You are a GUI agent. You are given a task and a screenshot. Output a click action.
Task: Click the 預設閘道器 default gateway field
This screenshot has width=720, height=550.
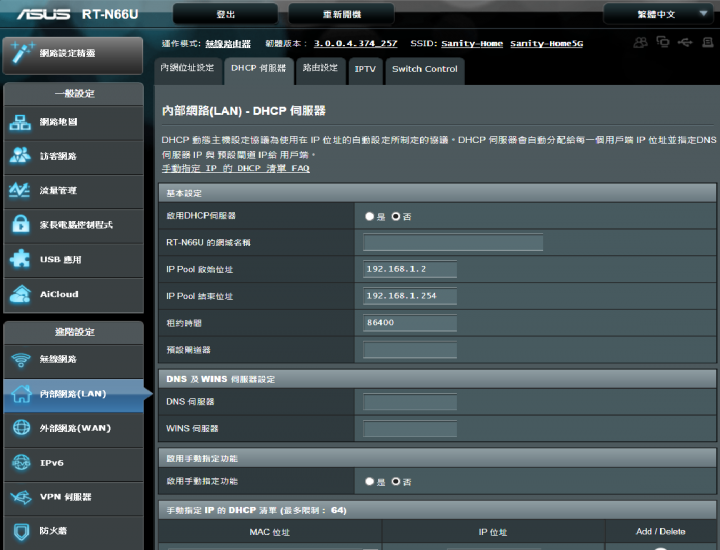410,349
